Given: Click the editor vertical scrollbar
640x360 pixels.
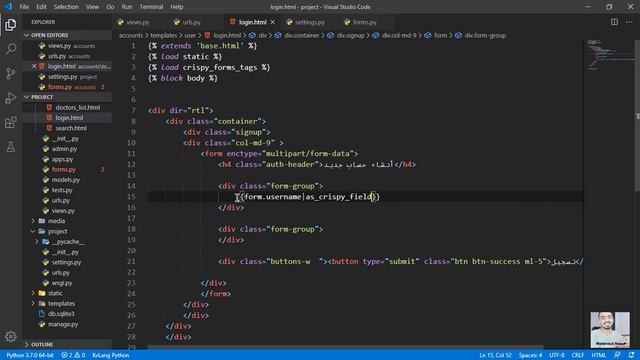Looking at the screenshot, I should 637,116.
